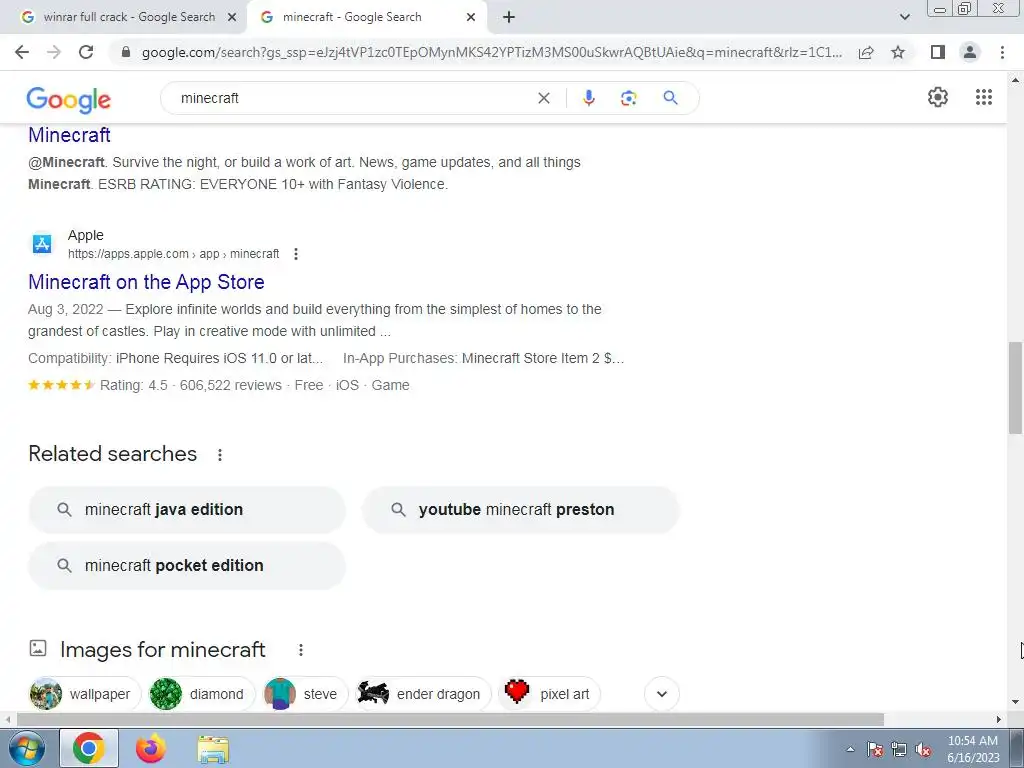Search youtube minecraft preston
The image size is (1024, 768).
[x=520, y=509]
